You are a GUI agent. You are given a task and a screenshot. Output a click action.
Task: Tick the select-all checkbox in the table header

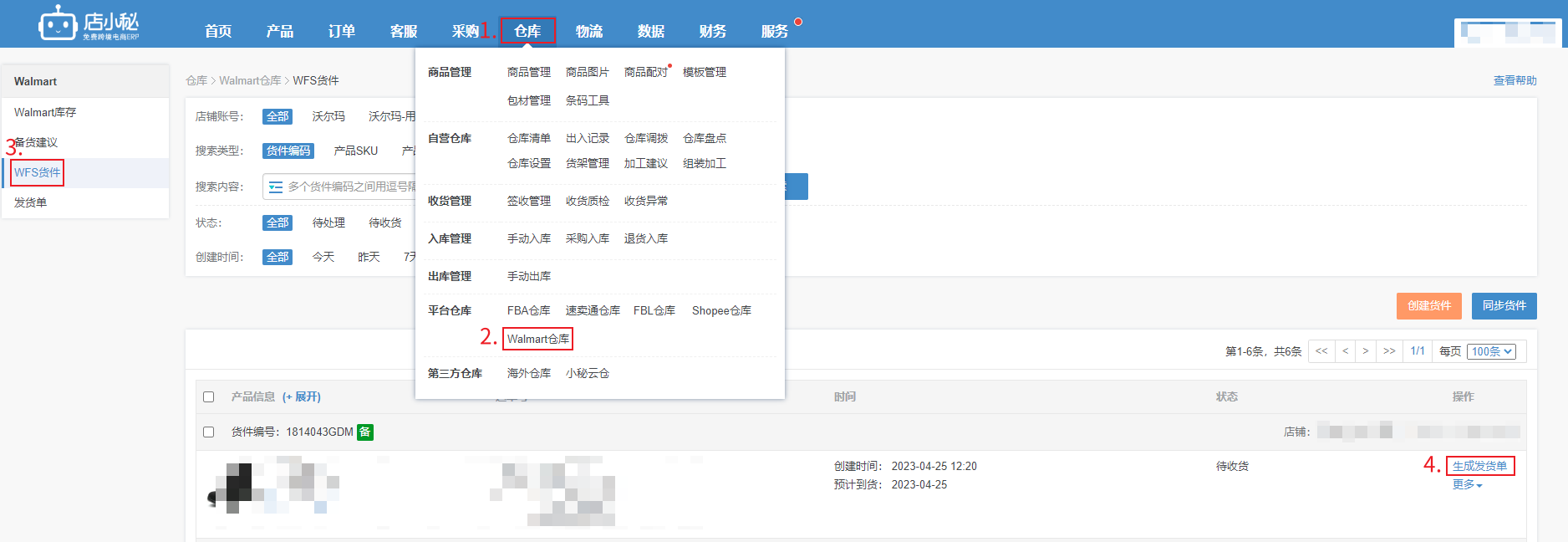[x=209, y=397]
